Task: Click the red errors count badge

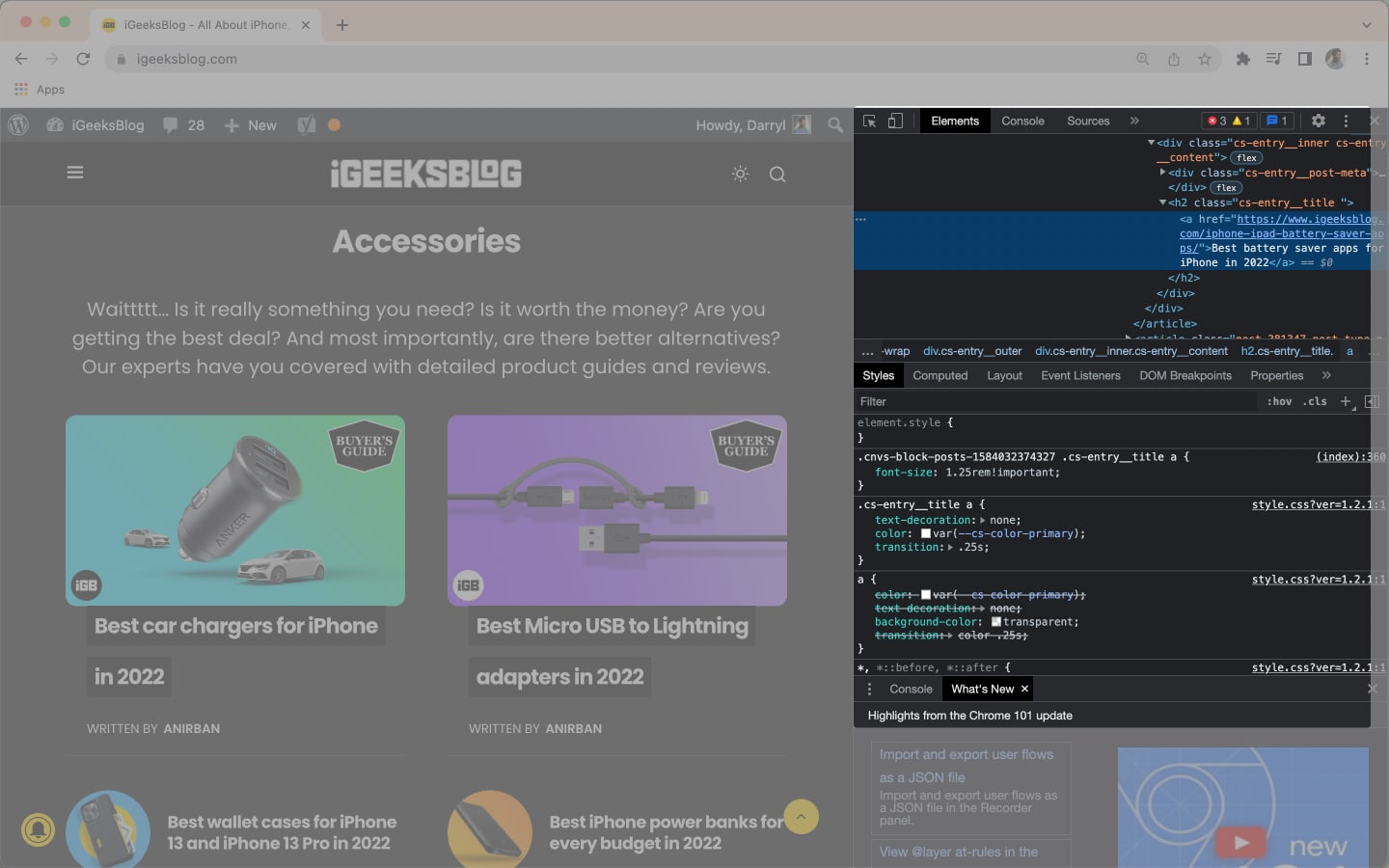Action: click(x=1217, y=121)
